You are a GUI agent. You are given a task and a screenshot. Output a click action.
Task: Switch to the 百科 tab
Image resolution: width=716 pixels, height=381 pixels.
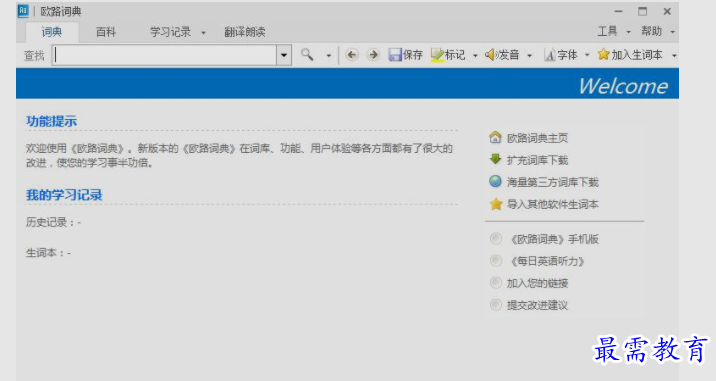click(x=106, y=32)
